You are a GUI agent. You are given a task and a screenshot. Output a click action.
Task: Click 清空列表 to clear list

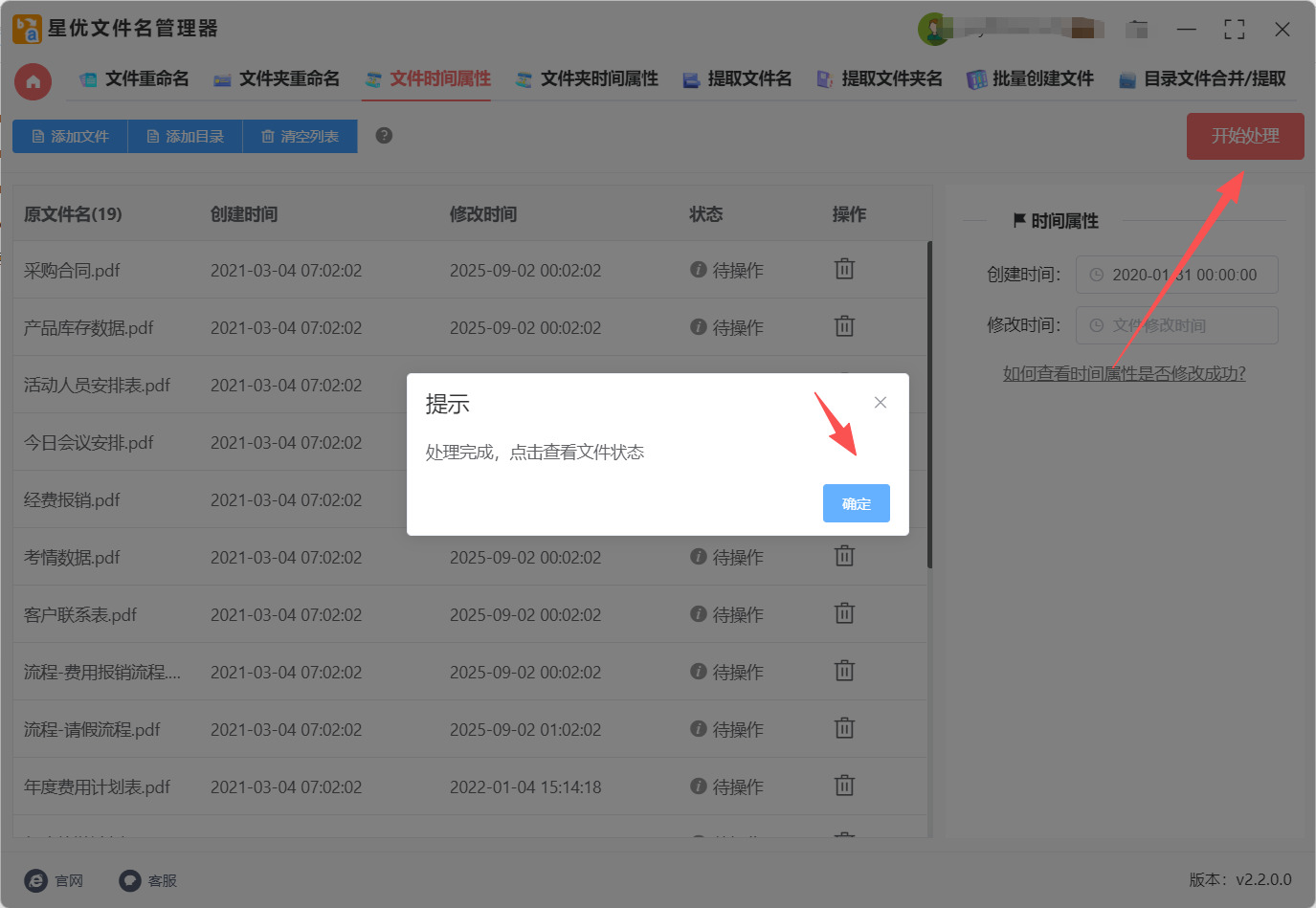click(x=300, y=137)
